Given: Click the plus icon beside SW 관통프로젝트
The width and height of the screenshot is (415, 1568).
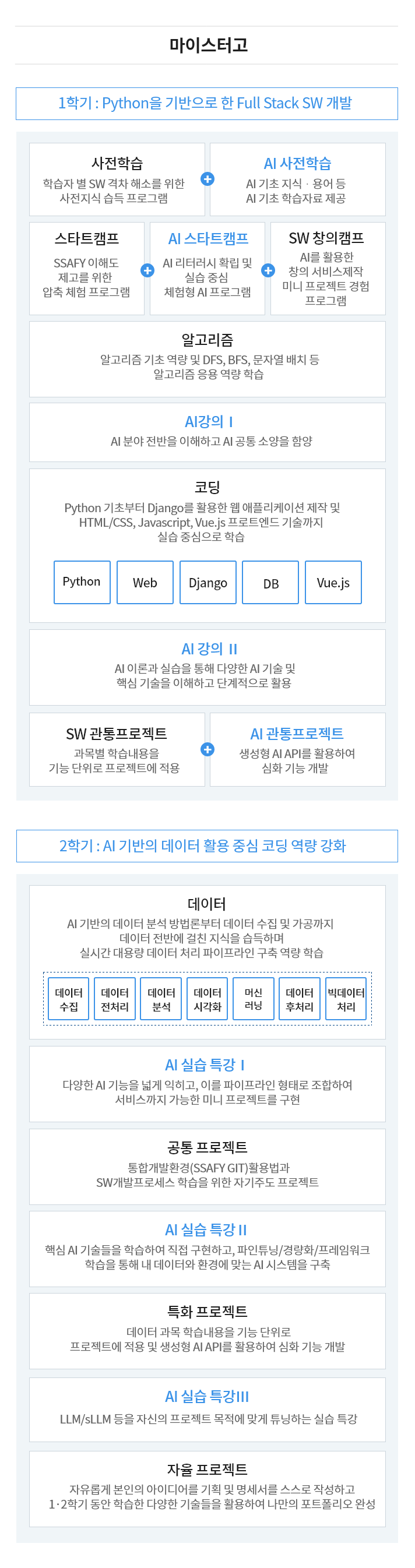Looking at the screenshot, I should pyautogui.click(x=207, y=749).
